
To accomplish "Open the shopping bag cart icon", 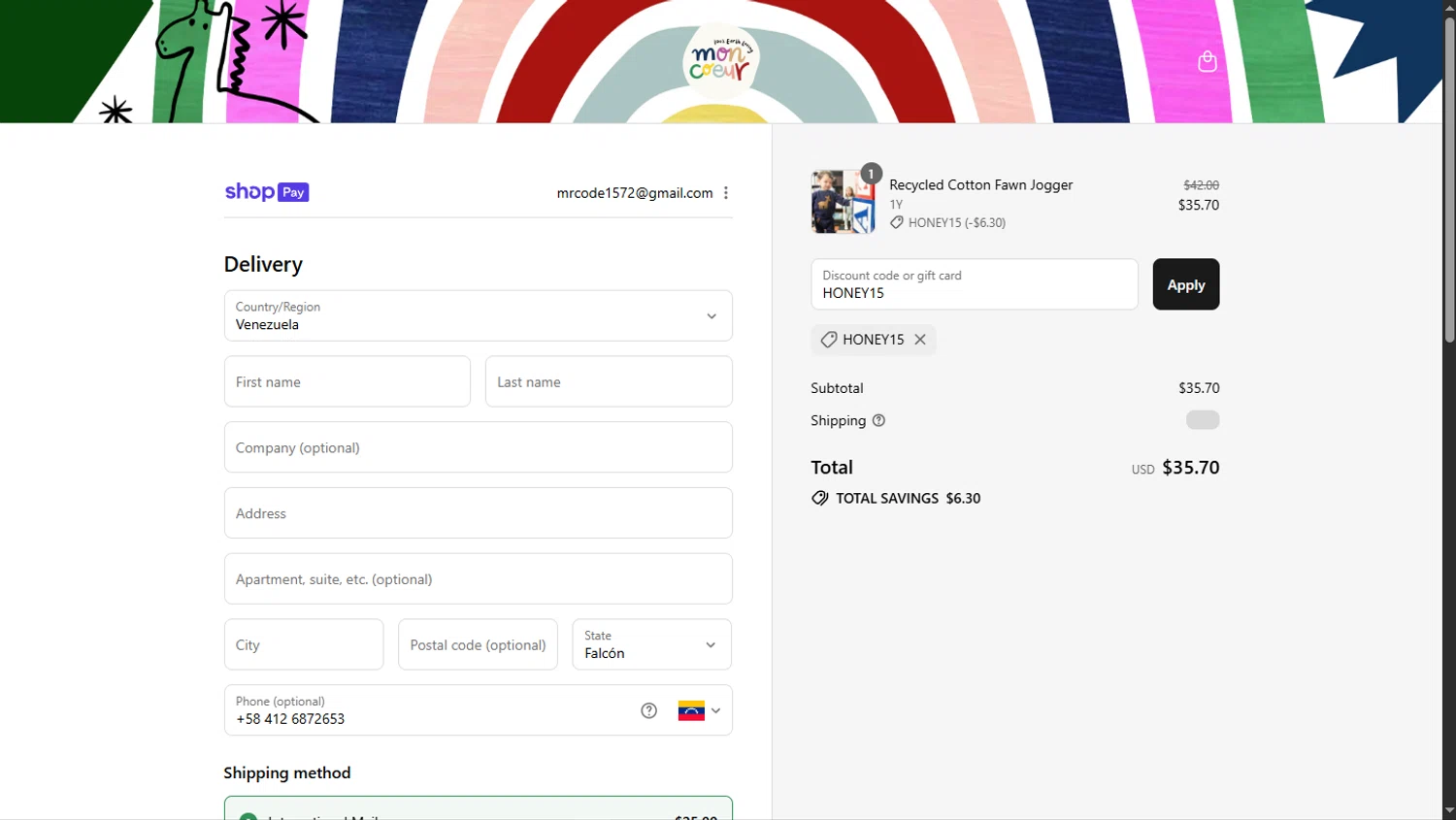I will pyautogui.click(x=1208, y=61).
